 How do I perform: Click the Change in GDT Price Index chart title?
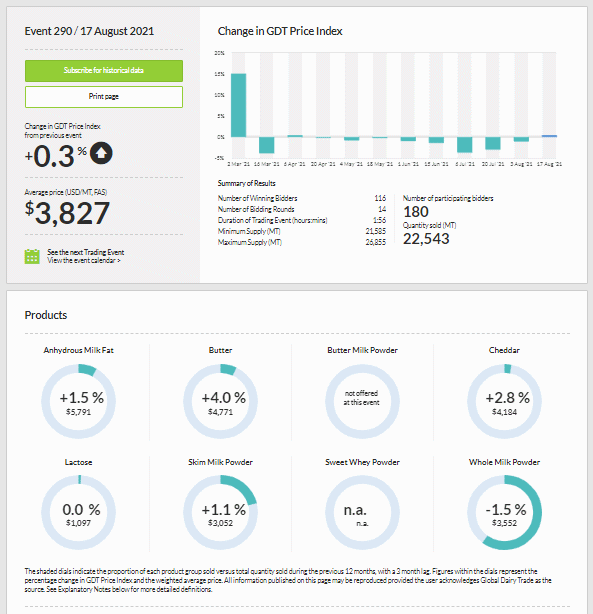(x=280, y=31)
